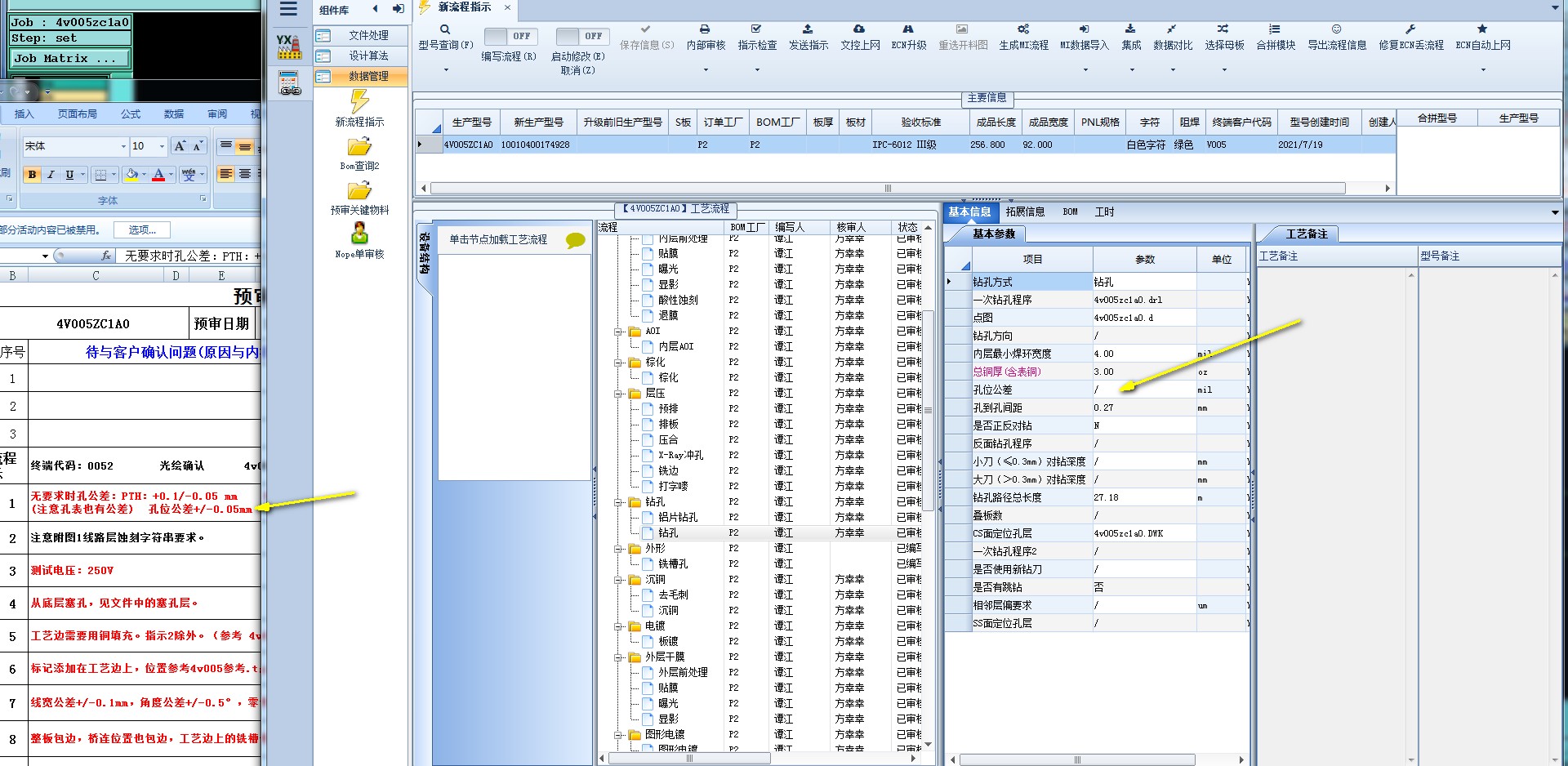Click the 导出流程信息 smiley icon
The image size is (1568, 766).
[x=1336, y=29]
